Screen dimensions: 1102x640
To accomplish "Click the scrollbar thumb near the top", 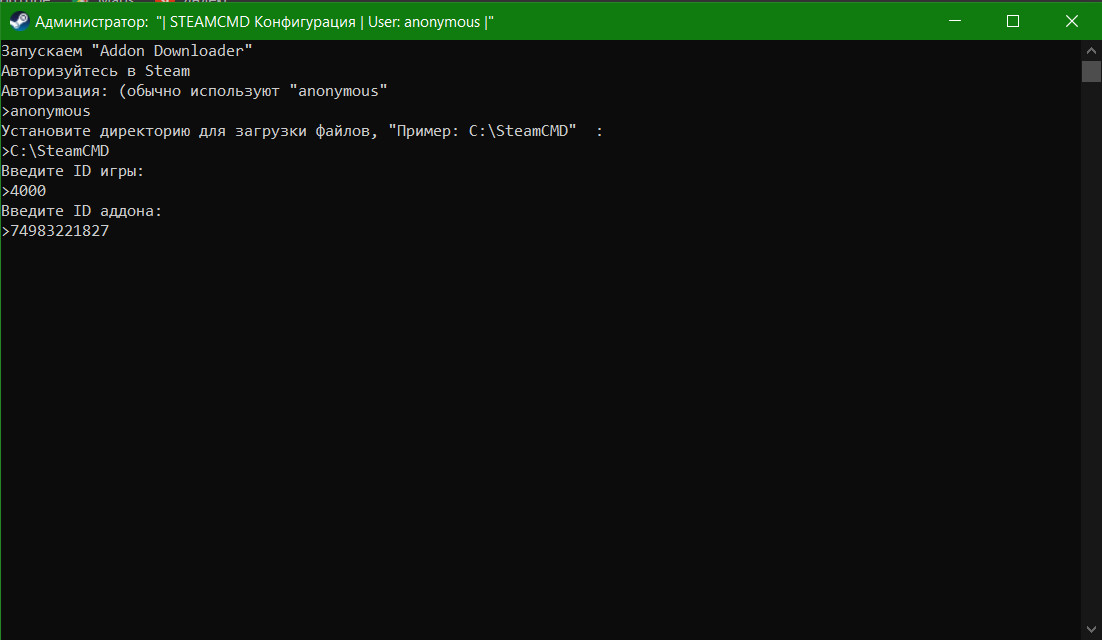I will pyautogui.click(x=1090, y=70).
